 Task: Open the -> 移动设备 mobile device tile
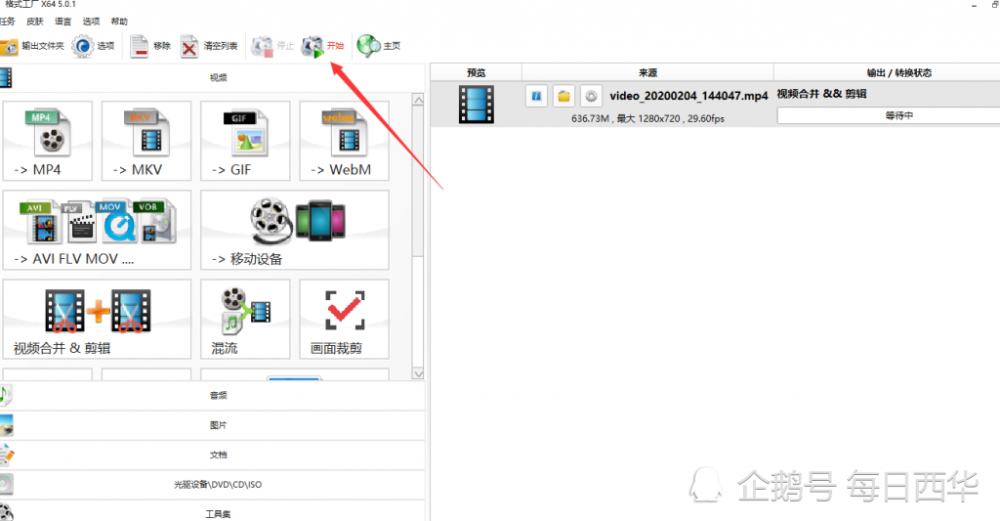tap(295, 230)
